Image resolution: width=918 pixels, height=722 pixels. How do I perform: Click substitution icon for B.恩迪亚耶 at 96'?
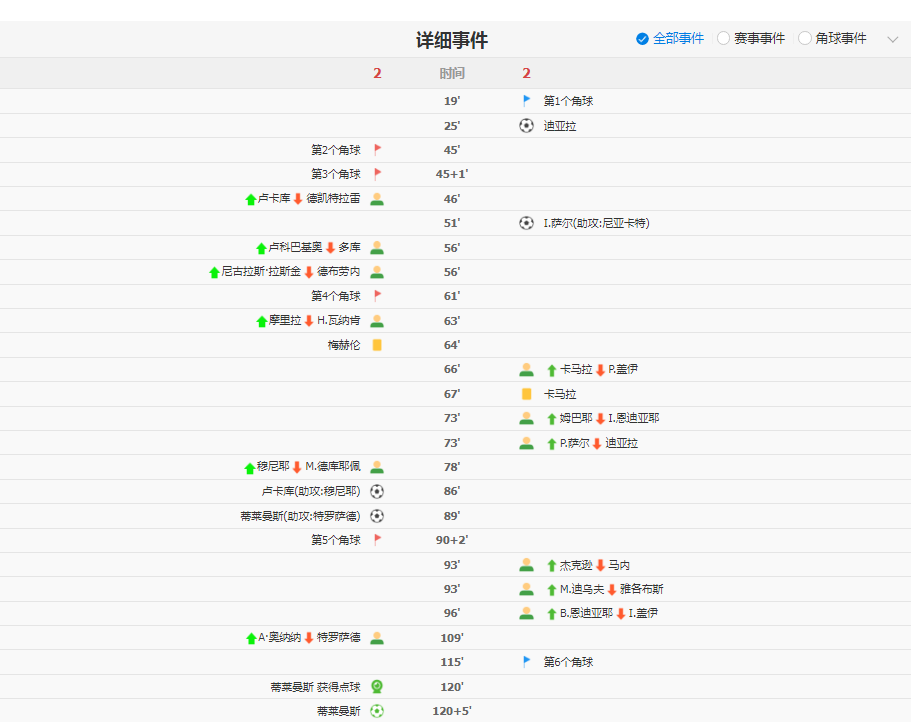coord(526,614)
